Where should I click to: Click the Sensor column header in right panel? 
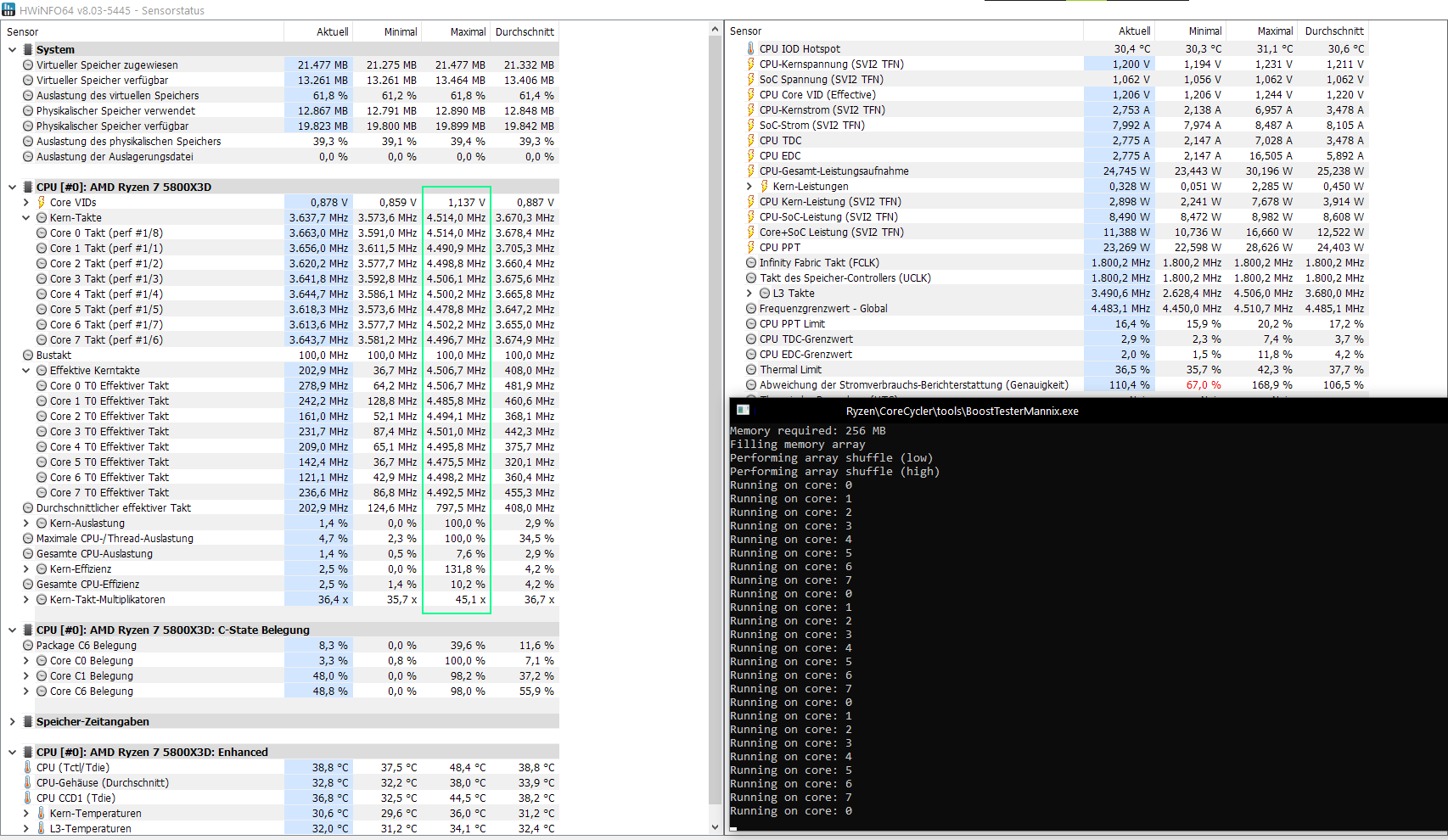[905, 31]
